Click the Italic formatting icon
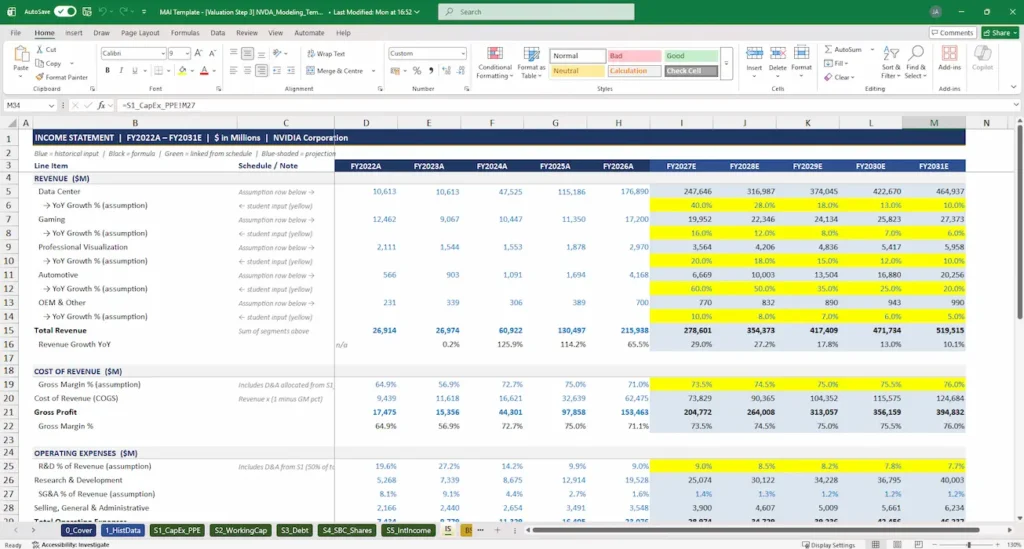1024x549 pixels. 121,71
